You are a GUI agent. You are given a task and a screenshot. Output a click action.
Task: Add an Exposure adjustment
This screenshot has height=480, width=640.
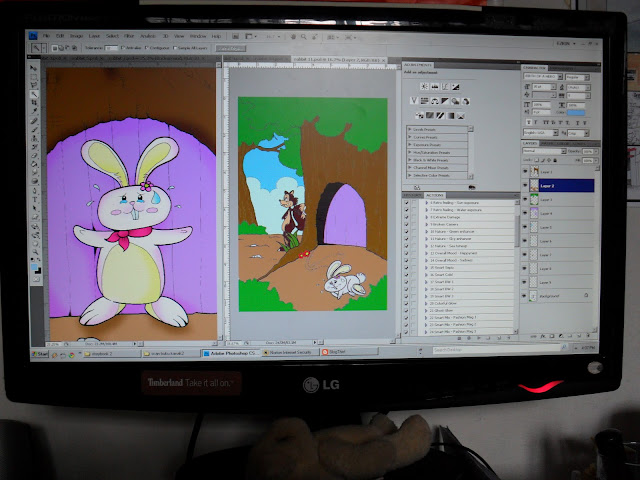tap(456, 87)
